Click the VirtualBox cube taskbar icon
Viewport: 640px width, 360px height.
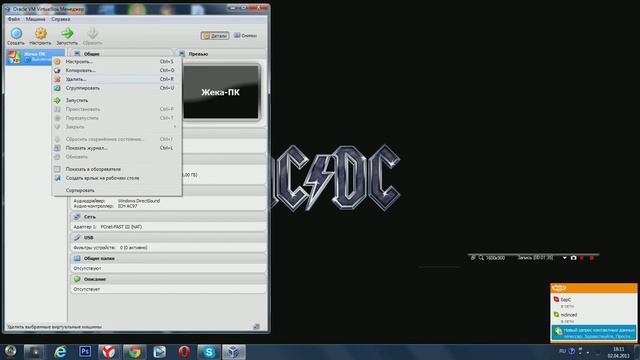tap(234, 352)
